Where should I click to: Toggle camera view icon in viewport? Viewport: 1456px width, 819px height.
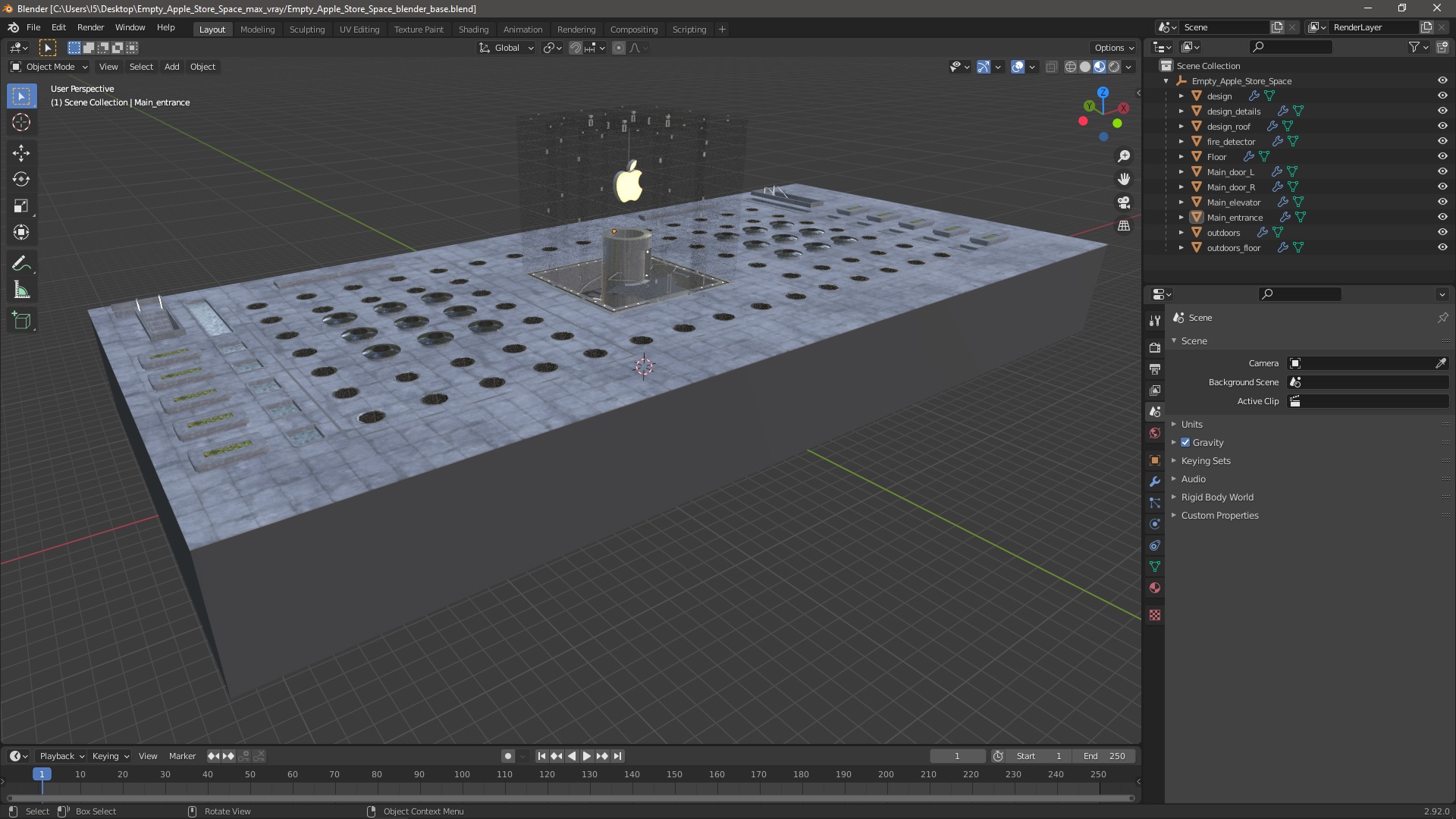point(1124,202)
